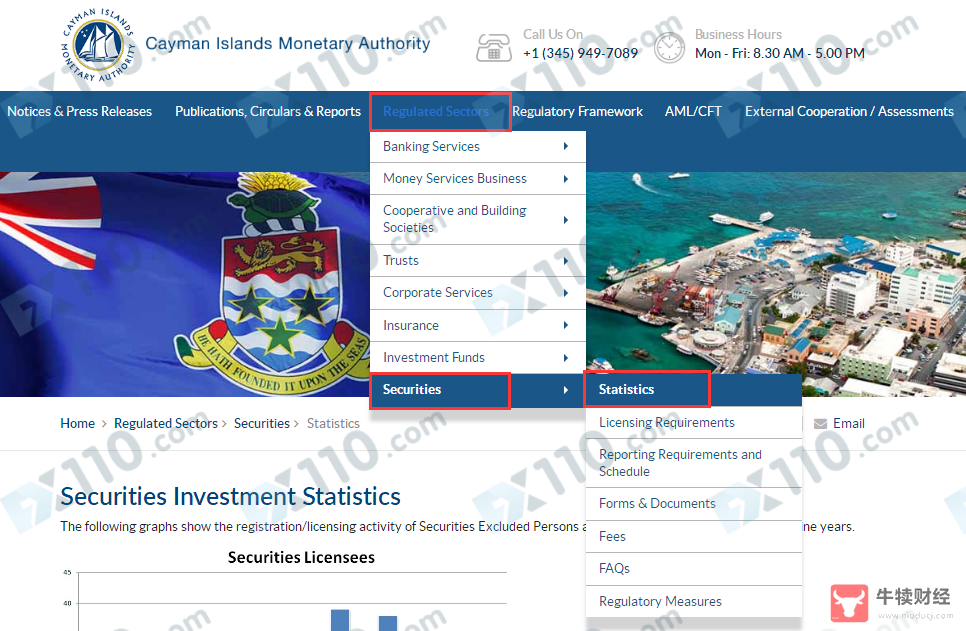Expand Investment Funds submenu arrow
The width and height of the screenshot is (966, 631).
coord(566,357)
